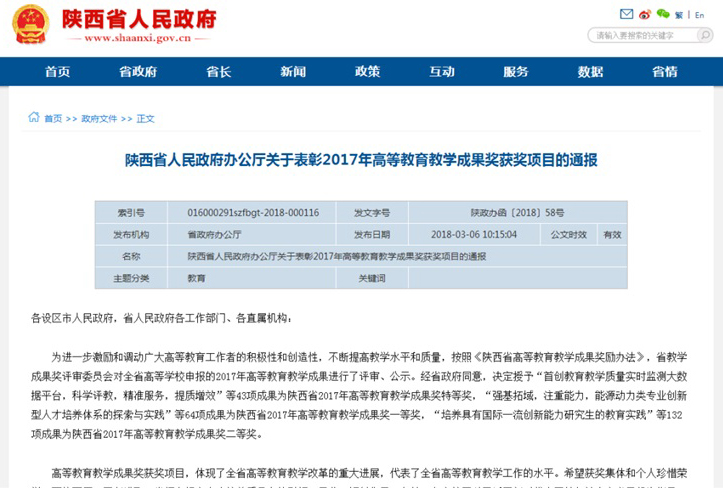
Task: Click the email envelope icon
Action: click(x=627, y=14)
